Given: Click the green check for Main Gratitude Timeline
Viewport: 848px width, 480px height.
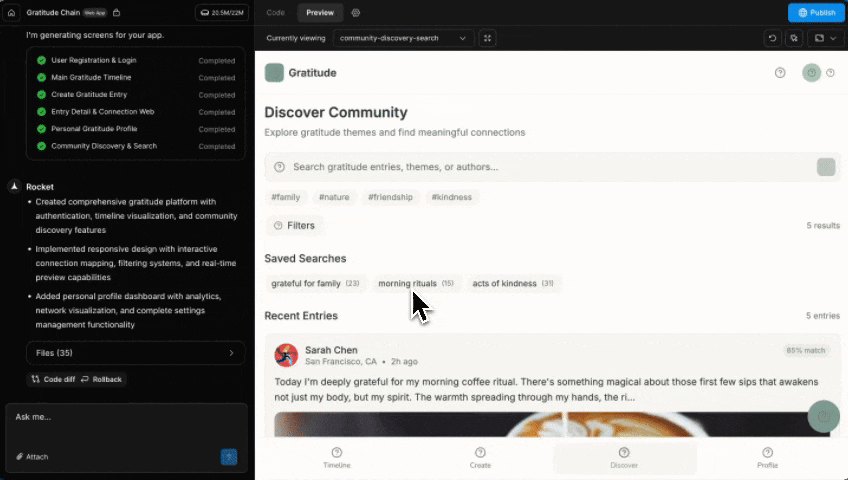Looking at the screenshot, I should (41, 77).
